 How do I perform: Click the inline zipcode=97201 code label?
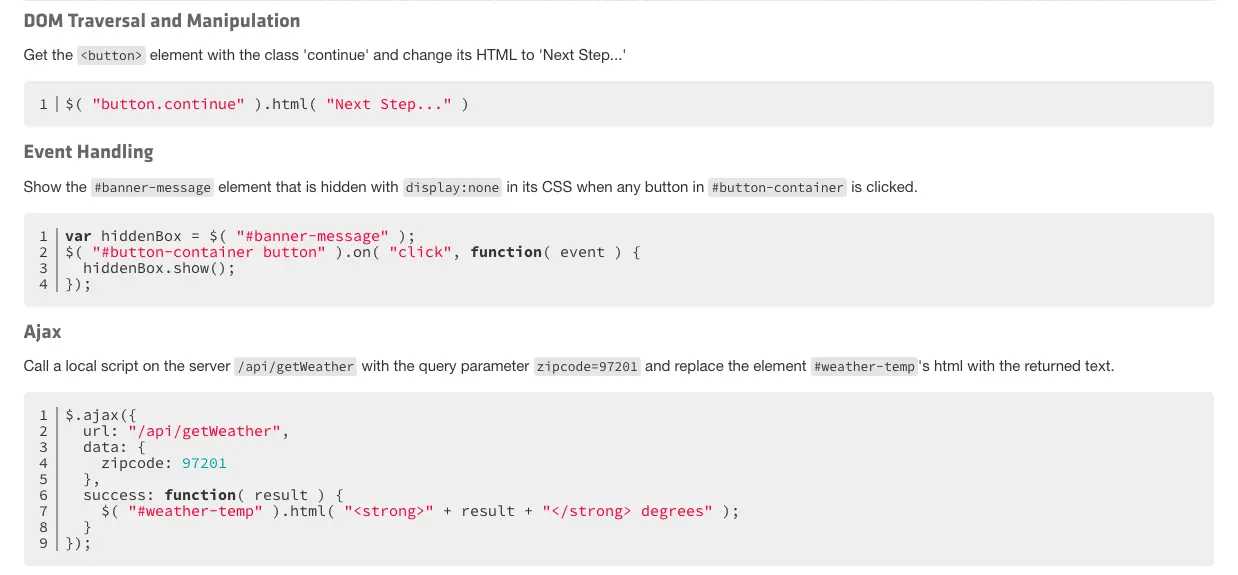pyautogui.click(x=587, y=367)
